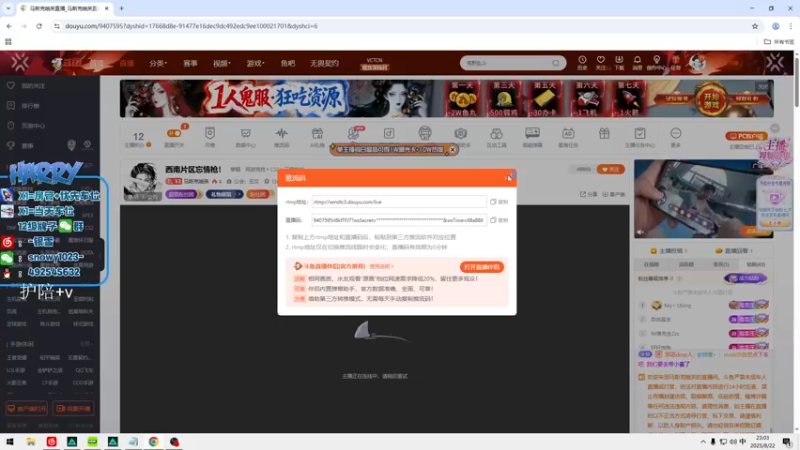Click the streamer avatar thumbnail
The height and width of the screenshot is (450, 800).
point(141,182)
